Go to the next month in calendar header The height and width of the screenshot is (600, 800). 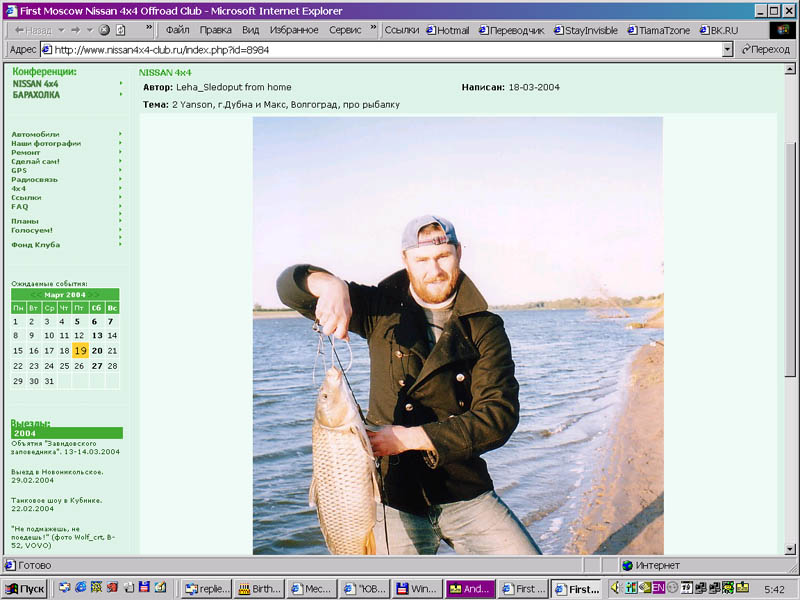point(94,295)
